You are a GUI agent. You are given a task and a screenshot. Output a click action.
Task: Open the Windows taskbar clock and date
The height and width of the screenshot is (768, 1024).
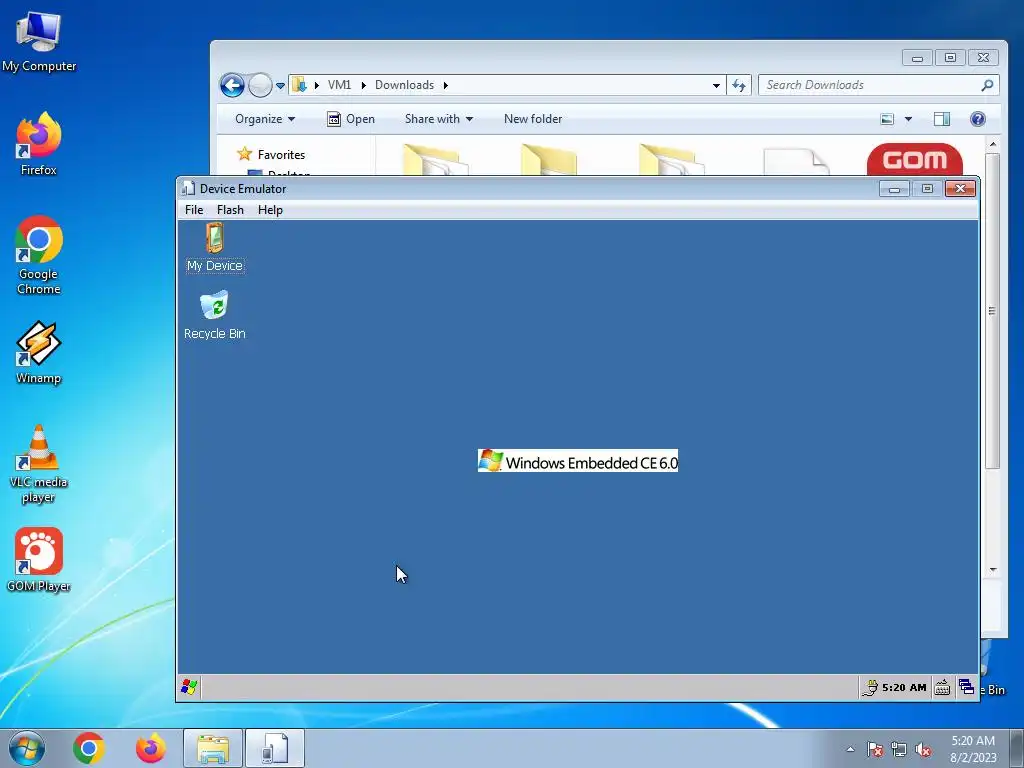coord(973,749)
